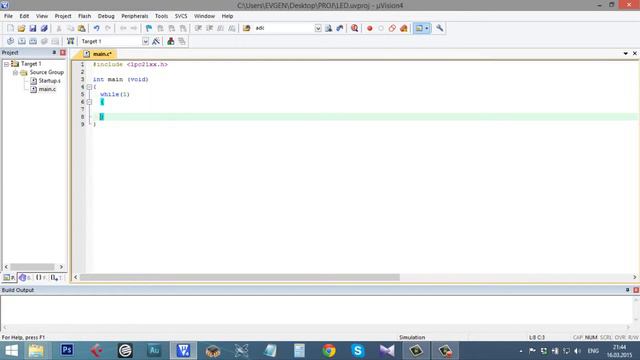This screenshot has height=360, width=640.
Task: Open the Window menu
Action: [204, 16]
